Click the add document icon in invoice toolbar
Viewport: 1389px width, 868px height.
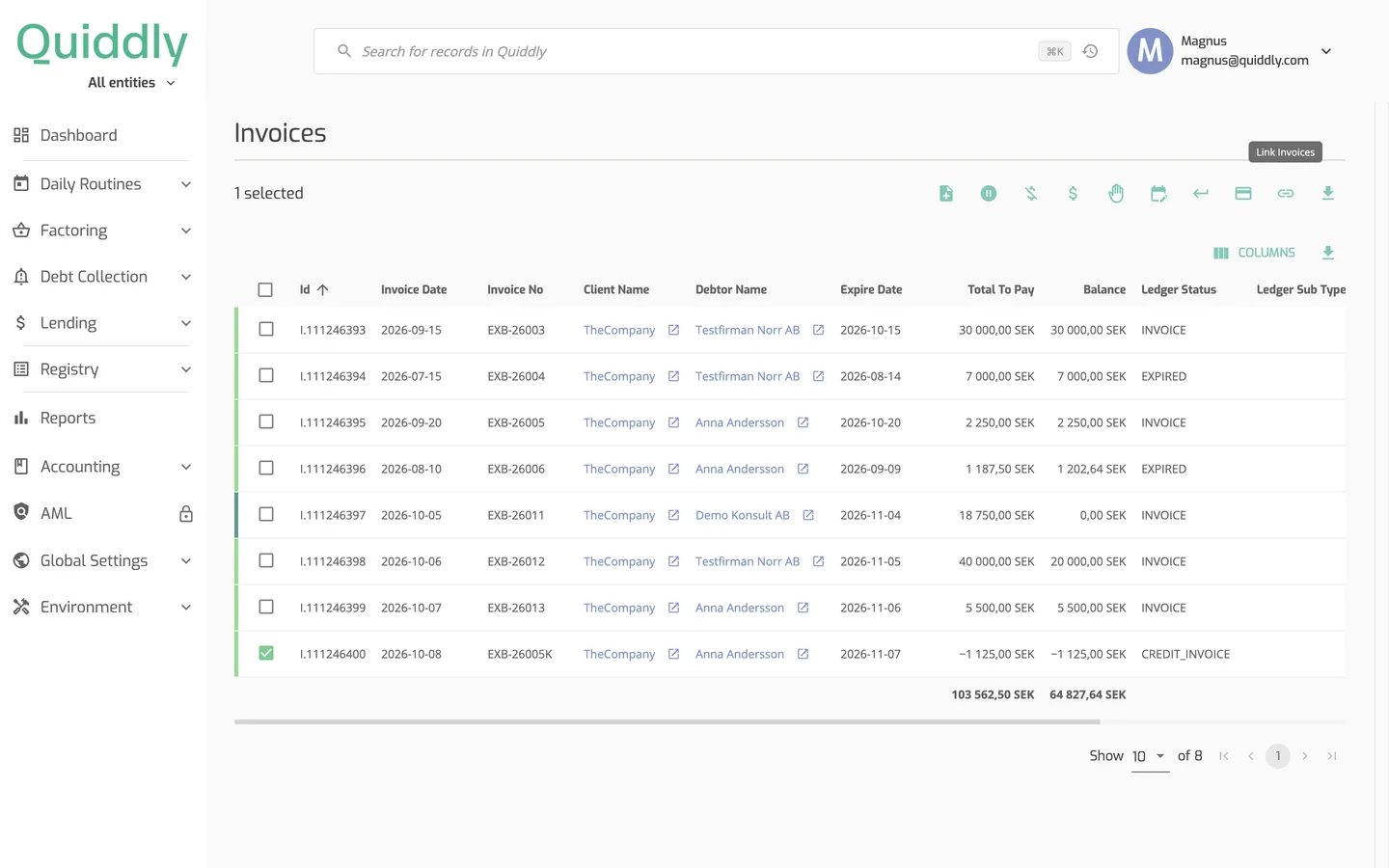click(946, 194)
